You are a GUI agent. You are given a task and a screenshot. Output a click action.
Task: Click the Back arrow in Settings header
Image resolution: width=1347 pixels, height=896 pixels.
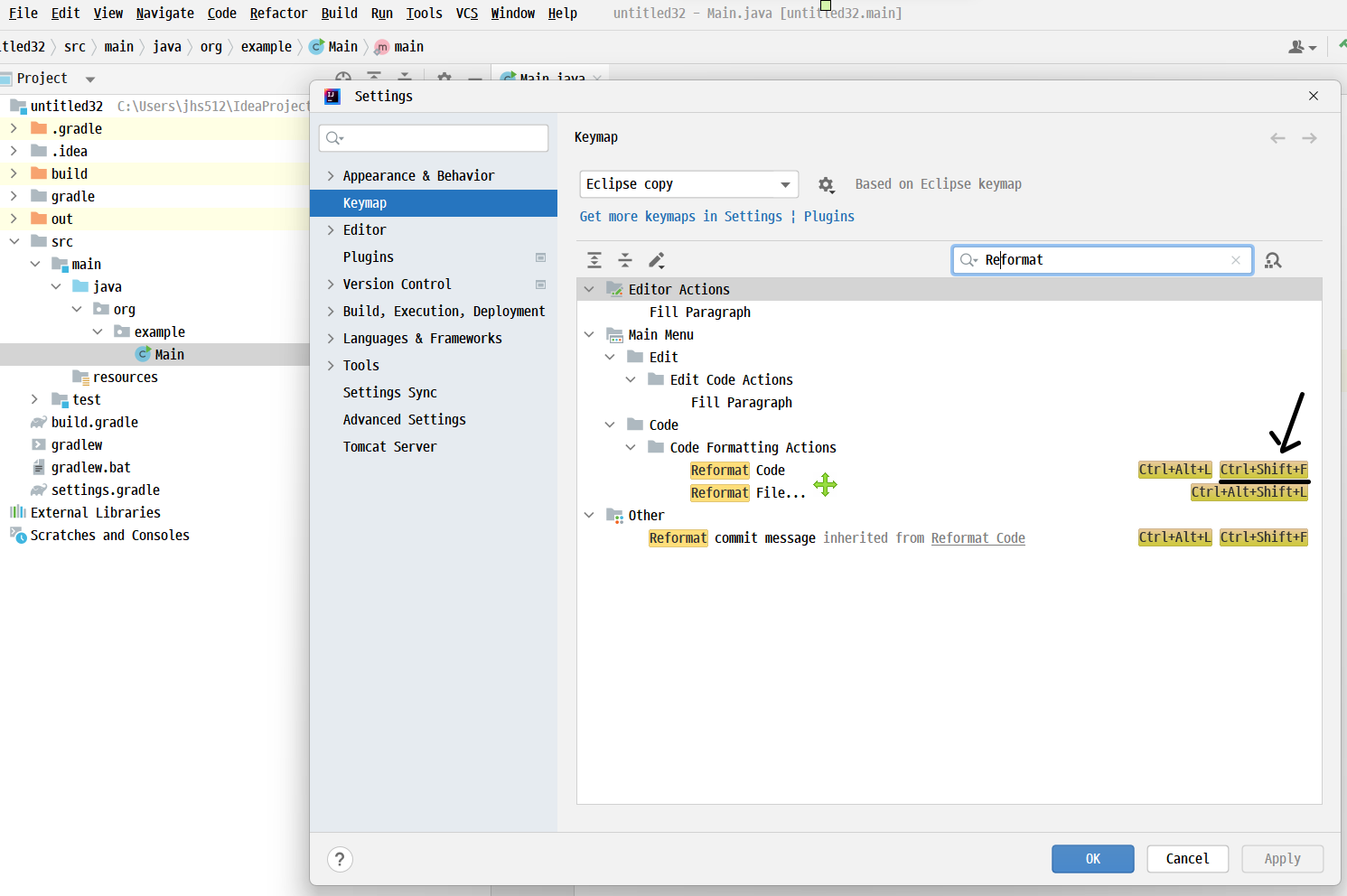point(1277,138)
